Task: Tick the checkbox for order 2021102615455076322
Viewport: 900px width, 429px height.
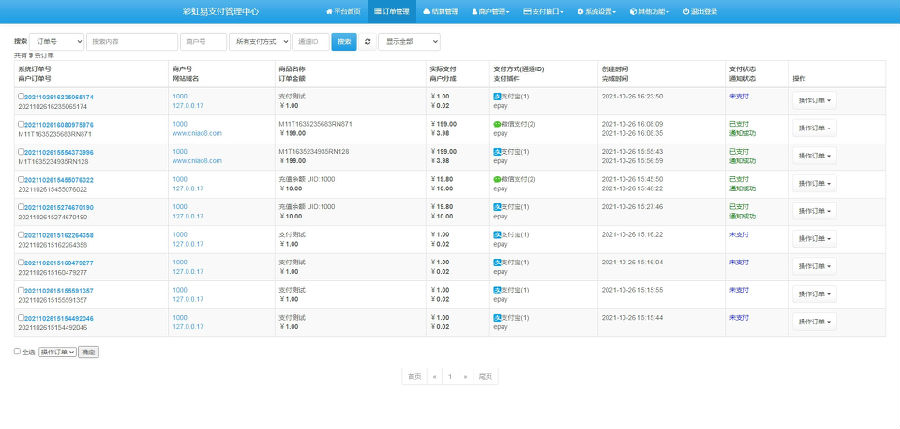Action: coord(21,179)
